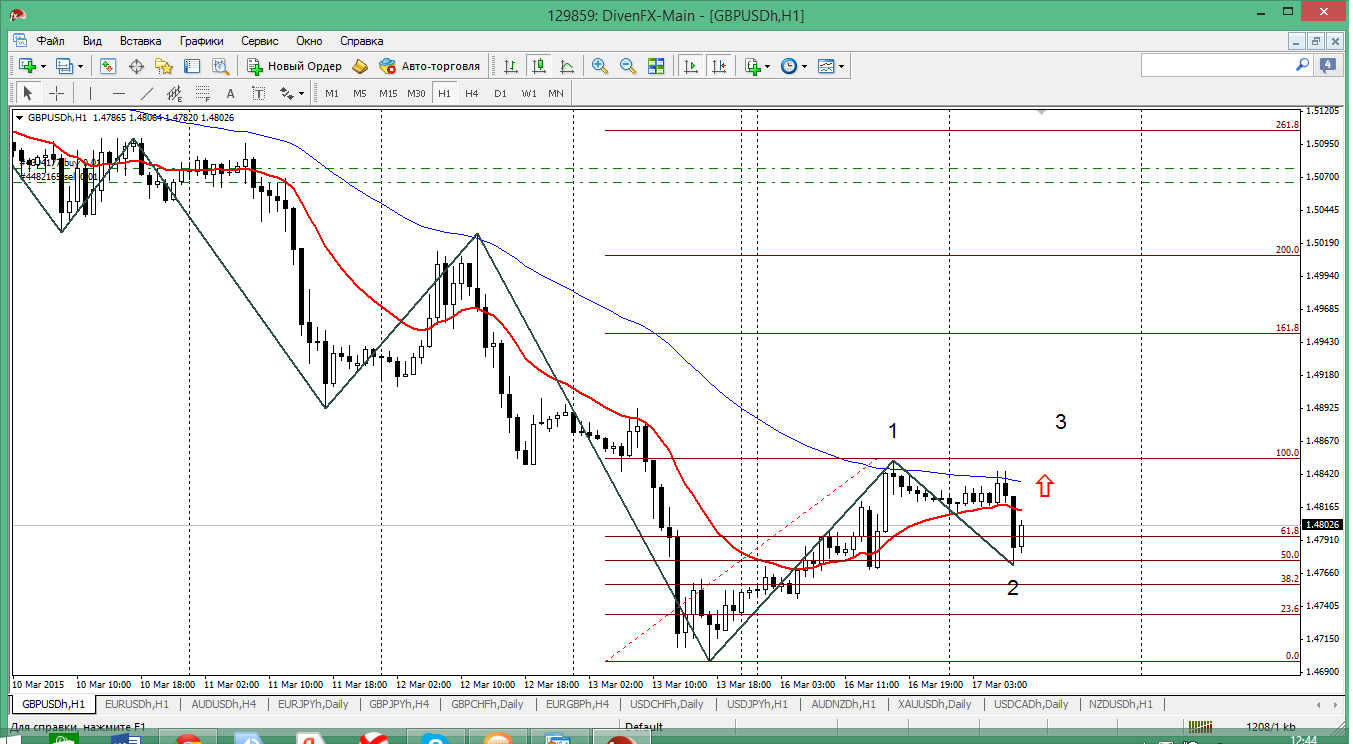The width and height of the screenshot is (1353, 744).
Task: Pick the horizontal line drawing tool
Action: click(119, 93)
